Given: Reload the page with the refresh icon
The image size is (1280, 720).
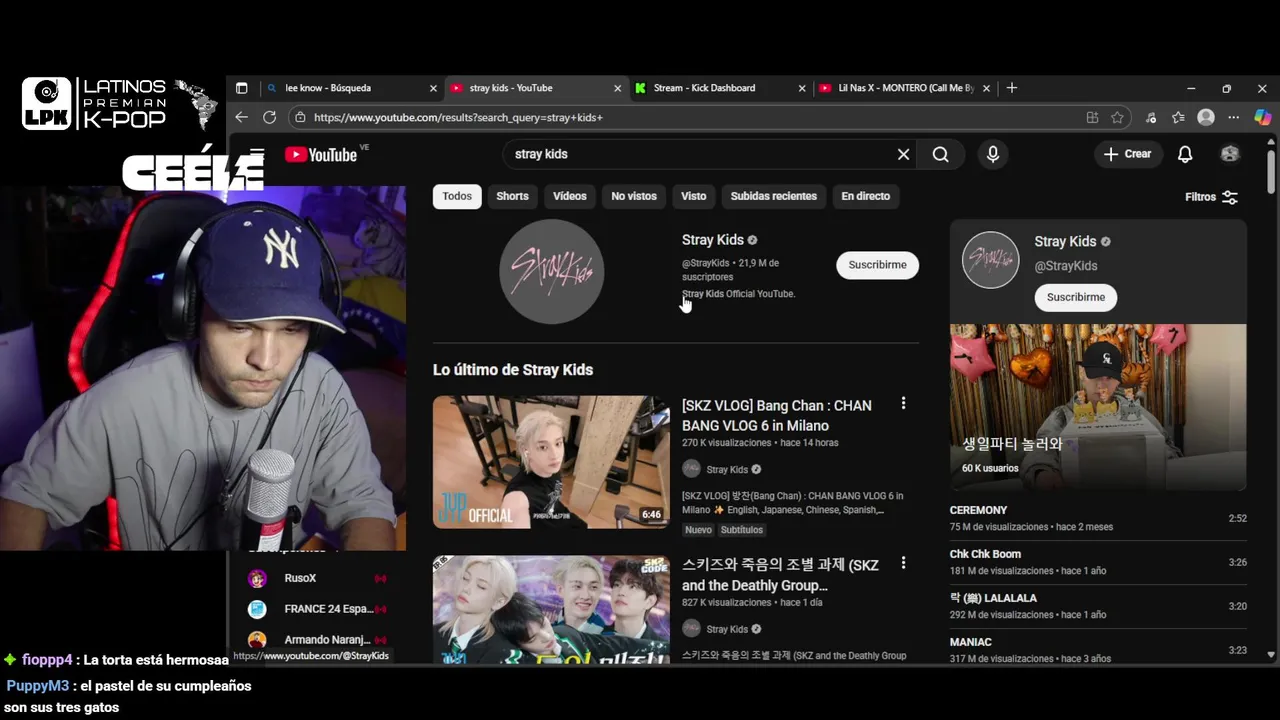Looking at the screenshot, I should coord(269,117).
